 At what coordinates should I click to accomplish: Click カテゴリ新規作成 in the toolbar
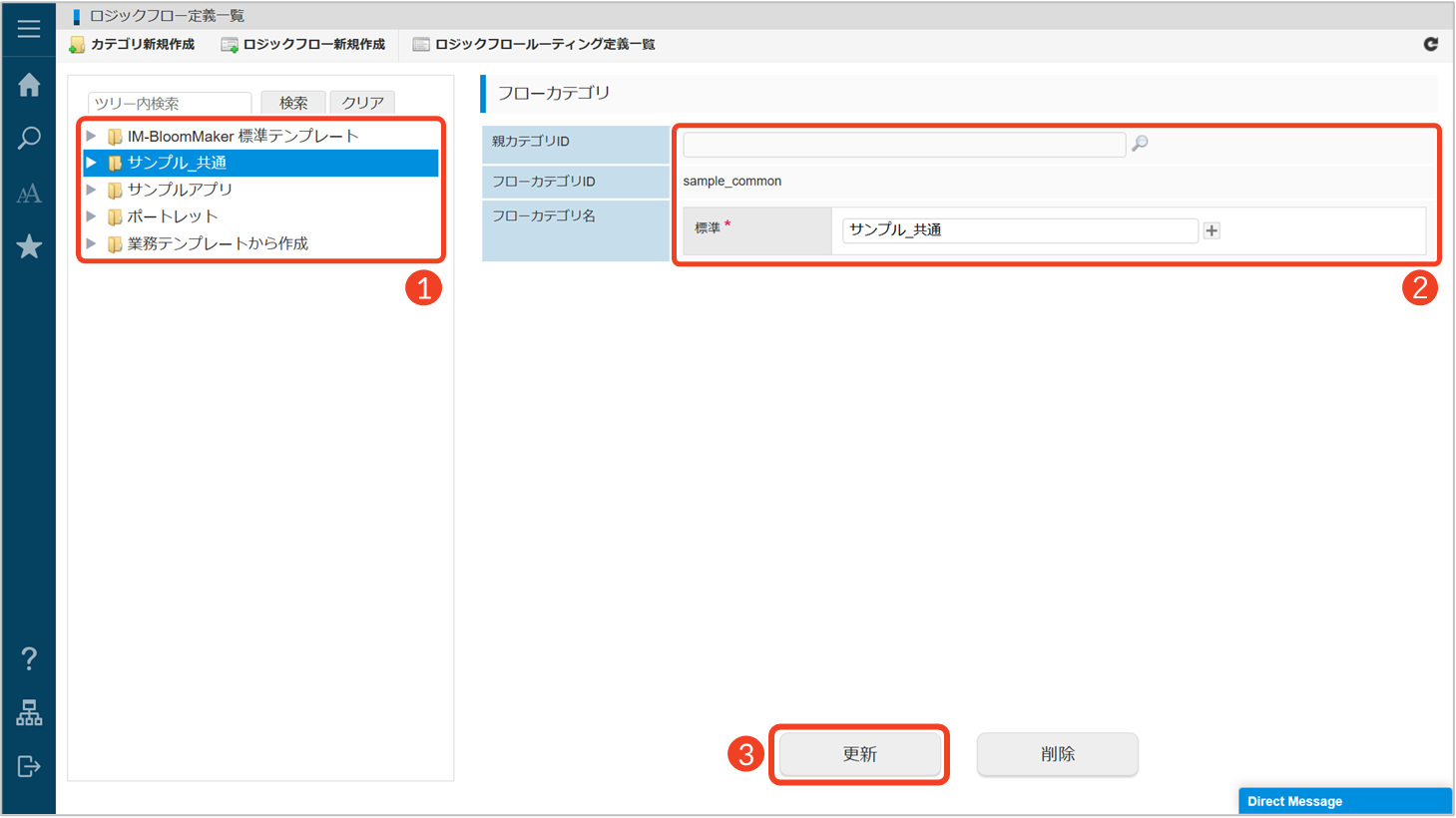(132, 45)
